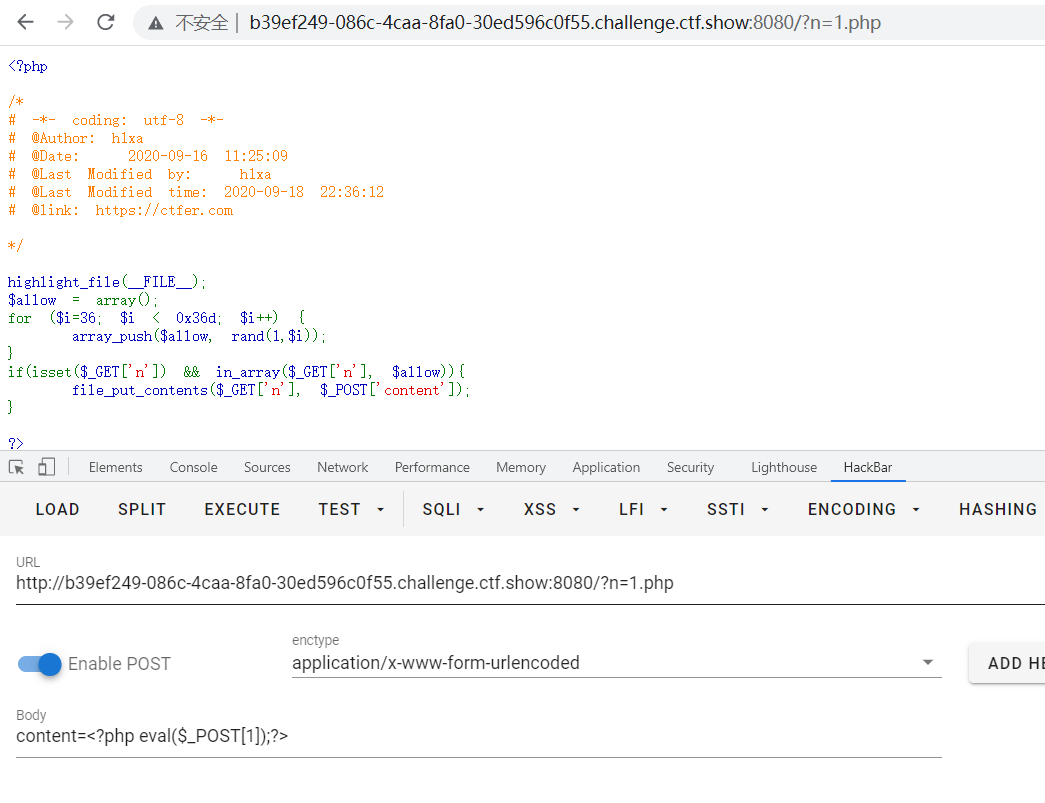
Task: Click the https://ctfer.com text in source code
Action: (164, 211)
